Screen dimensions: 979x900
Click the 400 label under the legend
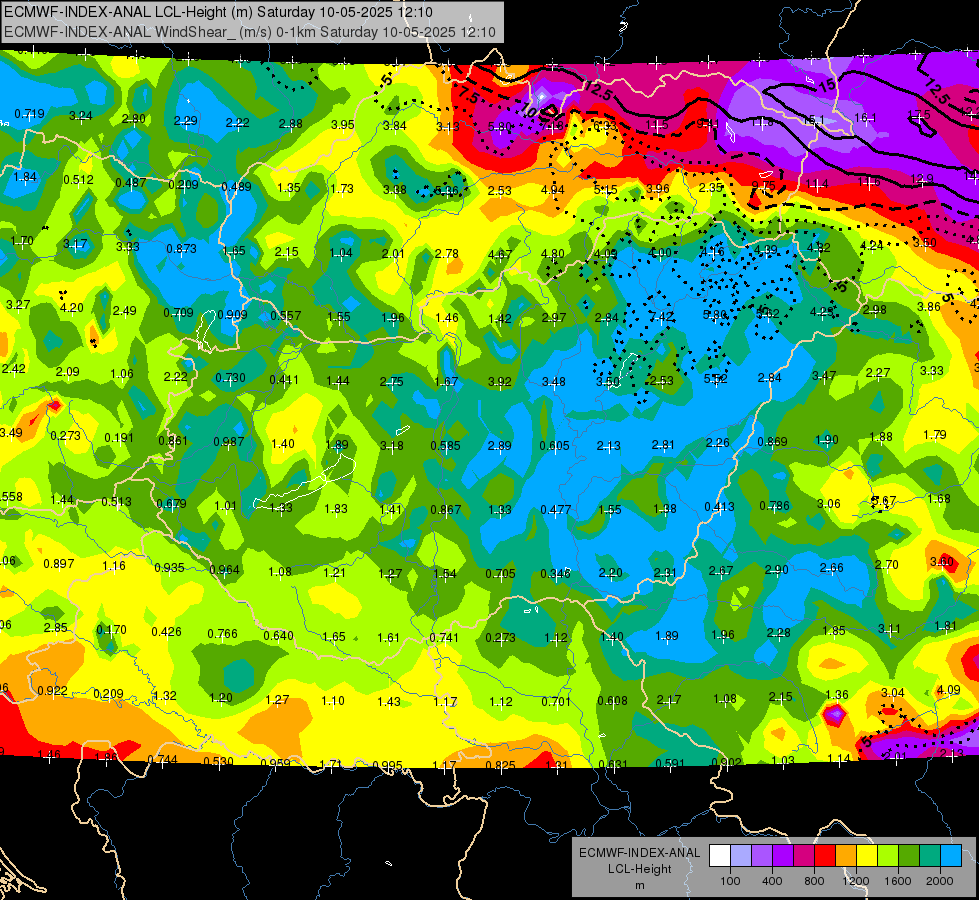772,881
